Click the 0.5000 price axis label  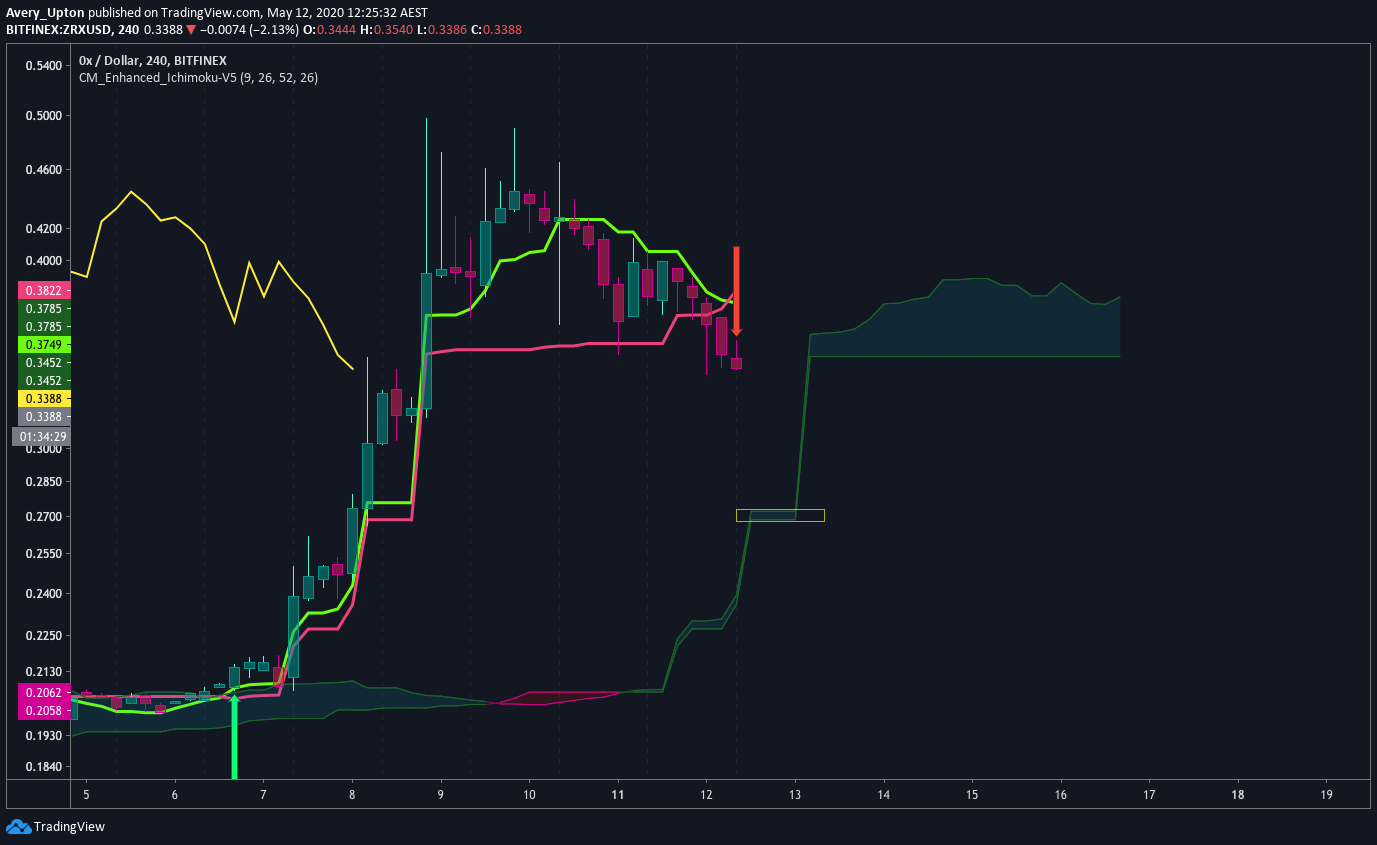coord(43,115)
